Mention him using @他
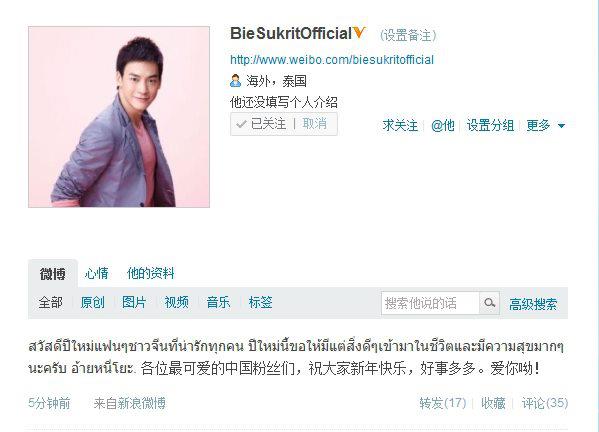The height and width of the screenshot is (432, 599). pos(443,125)
